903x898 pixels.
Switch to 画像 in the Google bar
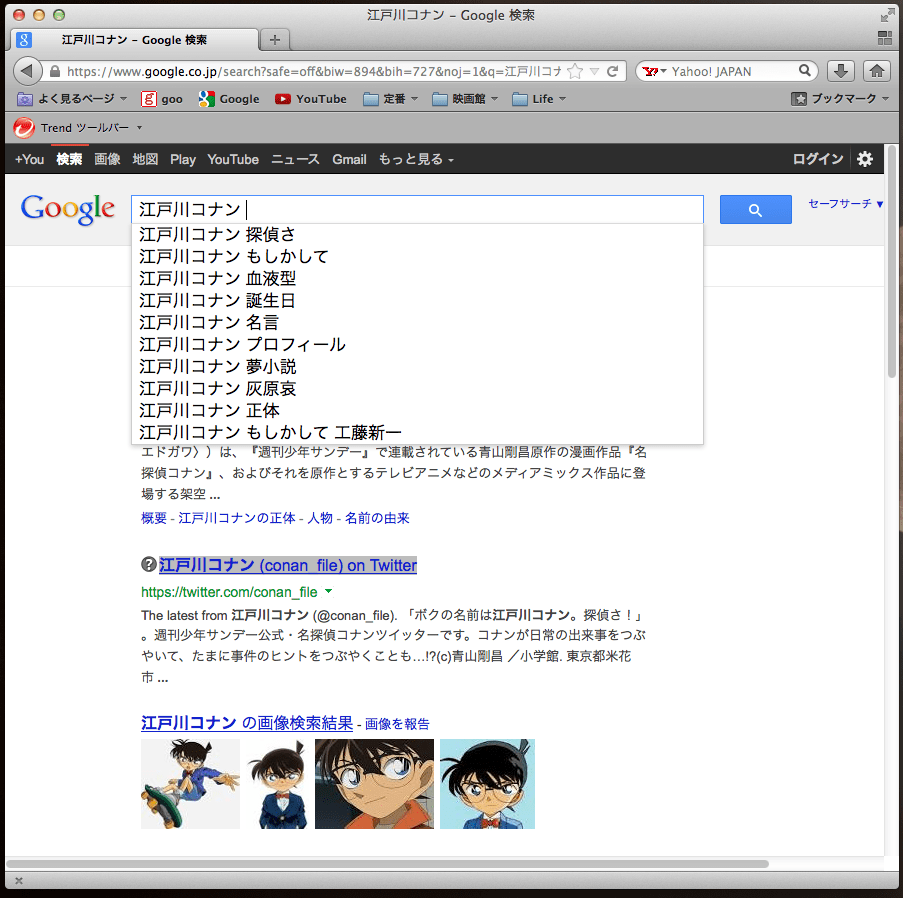(107, 159)
